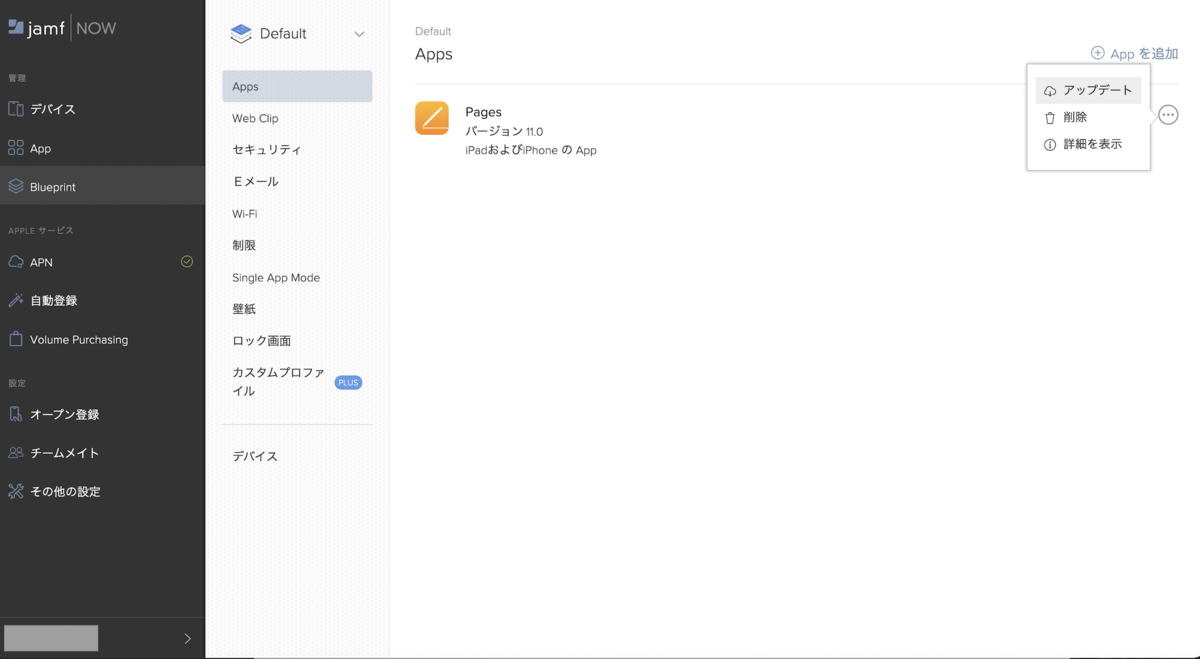The image size is (1200, 659).
Task: Choose 削除 from the context menu
Action: (x=1088, y=117)
